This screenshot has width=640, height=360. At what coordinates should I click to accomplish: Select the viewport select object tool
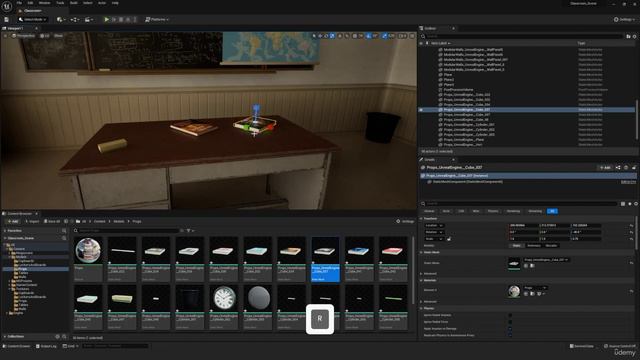click(x=314, y=36)
